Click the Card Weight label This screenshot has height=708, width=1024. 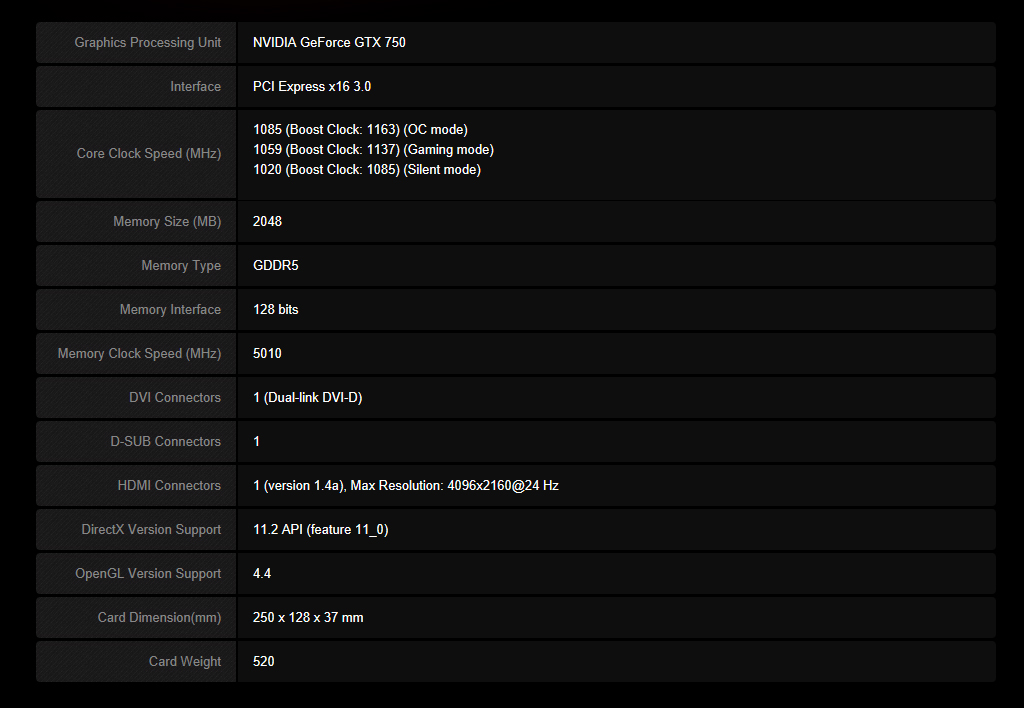(185, 661)
